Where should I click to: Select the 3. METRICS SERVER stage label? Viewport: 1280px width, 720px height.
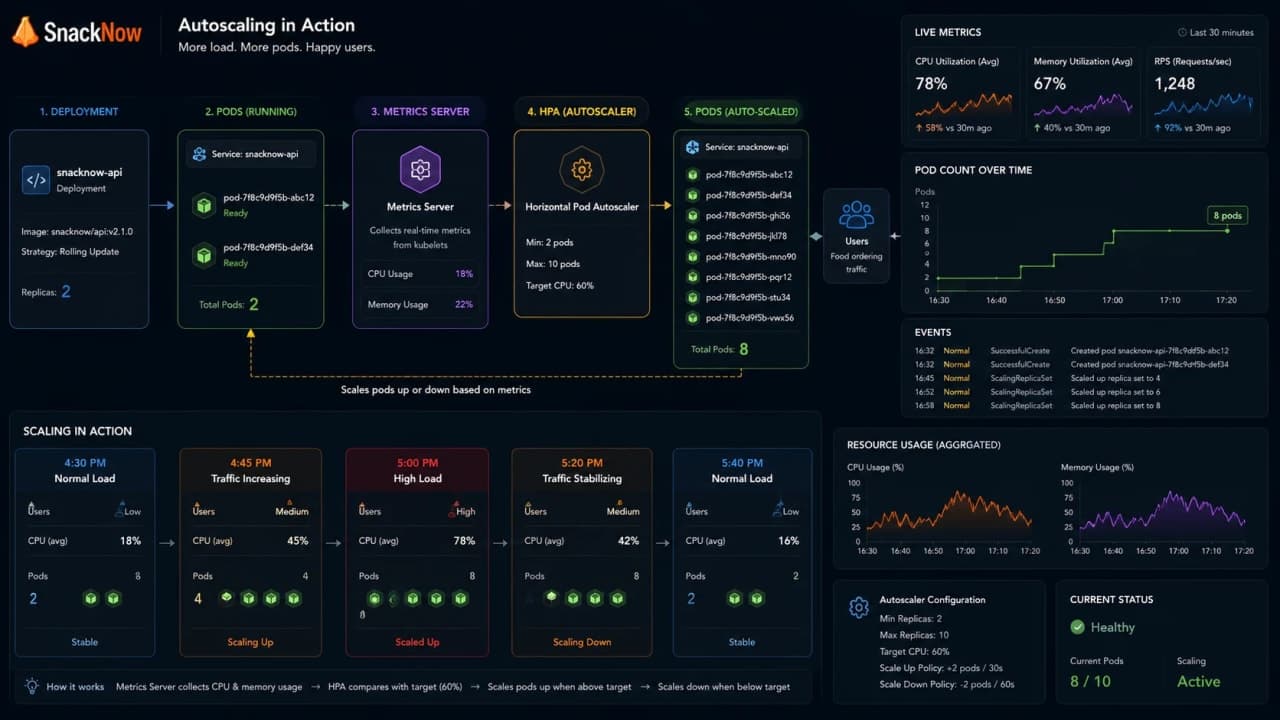[420, 112]
